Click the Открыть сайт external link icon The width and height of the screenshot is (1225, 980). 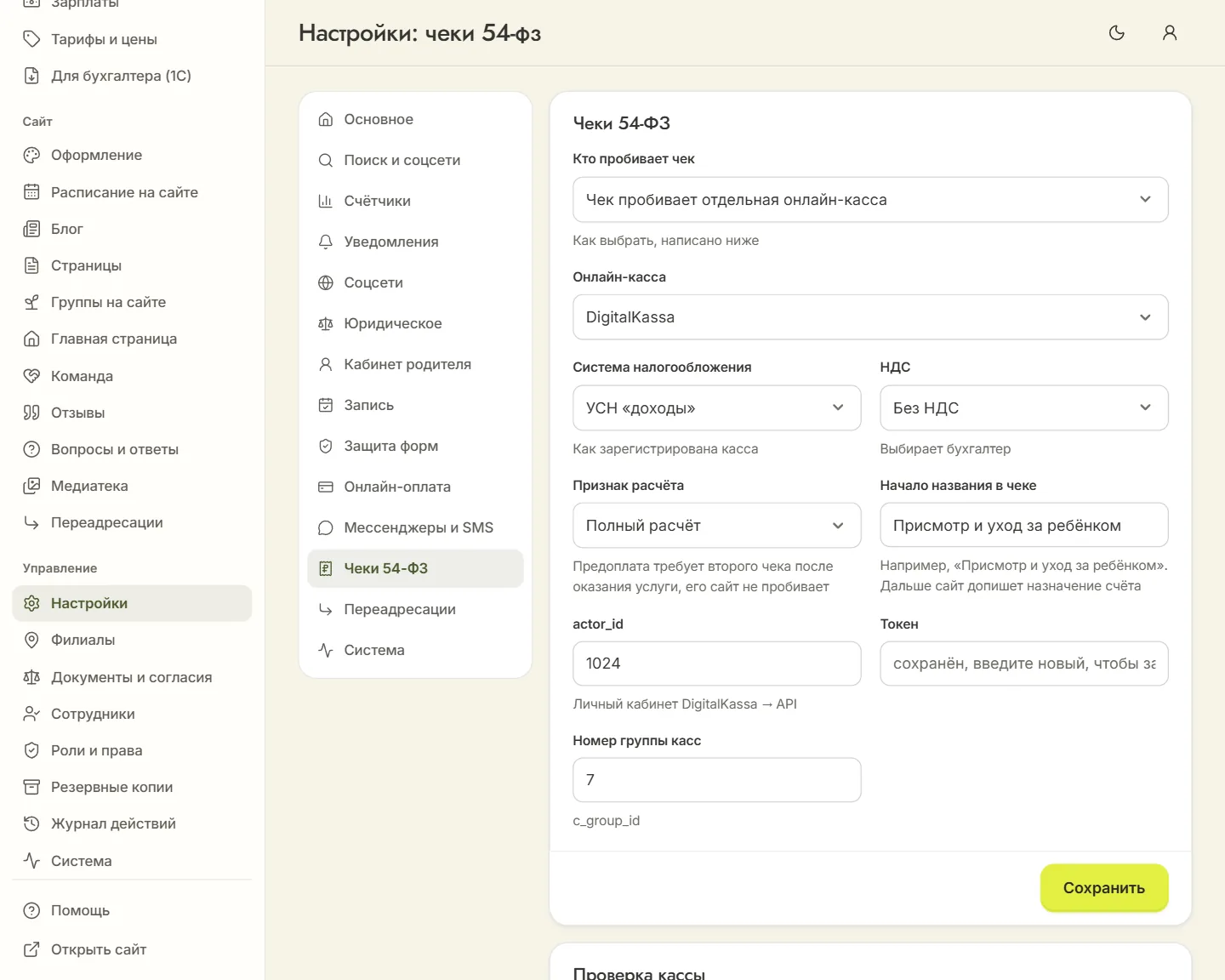tap(31, 949)
